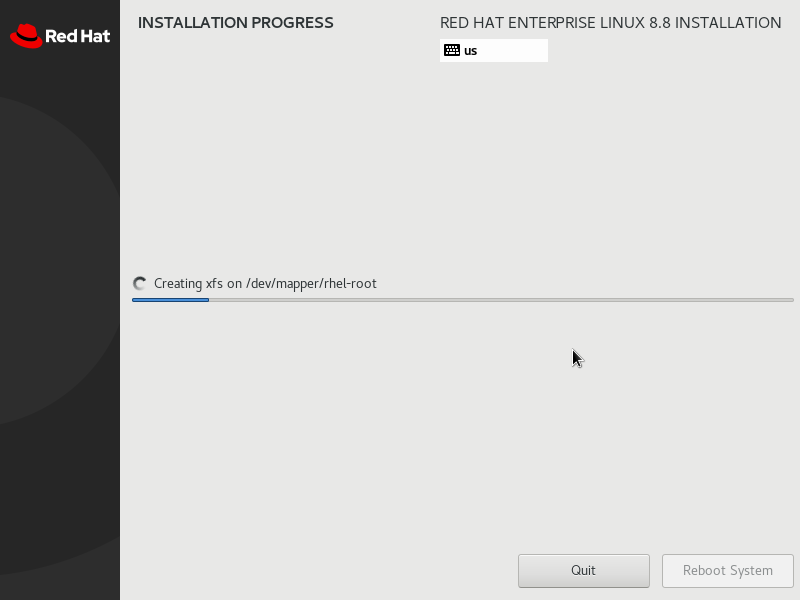The width and height of the screenshot is (800, 600).
Task: Click the disabled Reboot System button
Action: [x=727, y=570]
